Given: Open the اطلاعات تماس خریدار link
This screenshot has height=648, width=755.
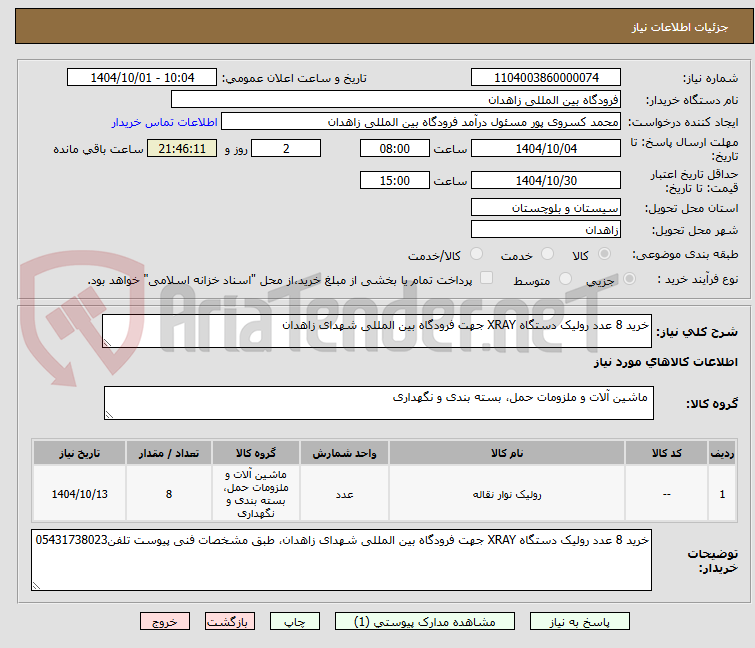Looking at the screenshot, I should tap(165, 122).
